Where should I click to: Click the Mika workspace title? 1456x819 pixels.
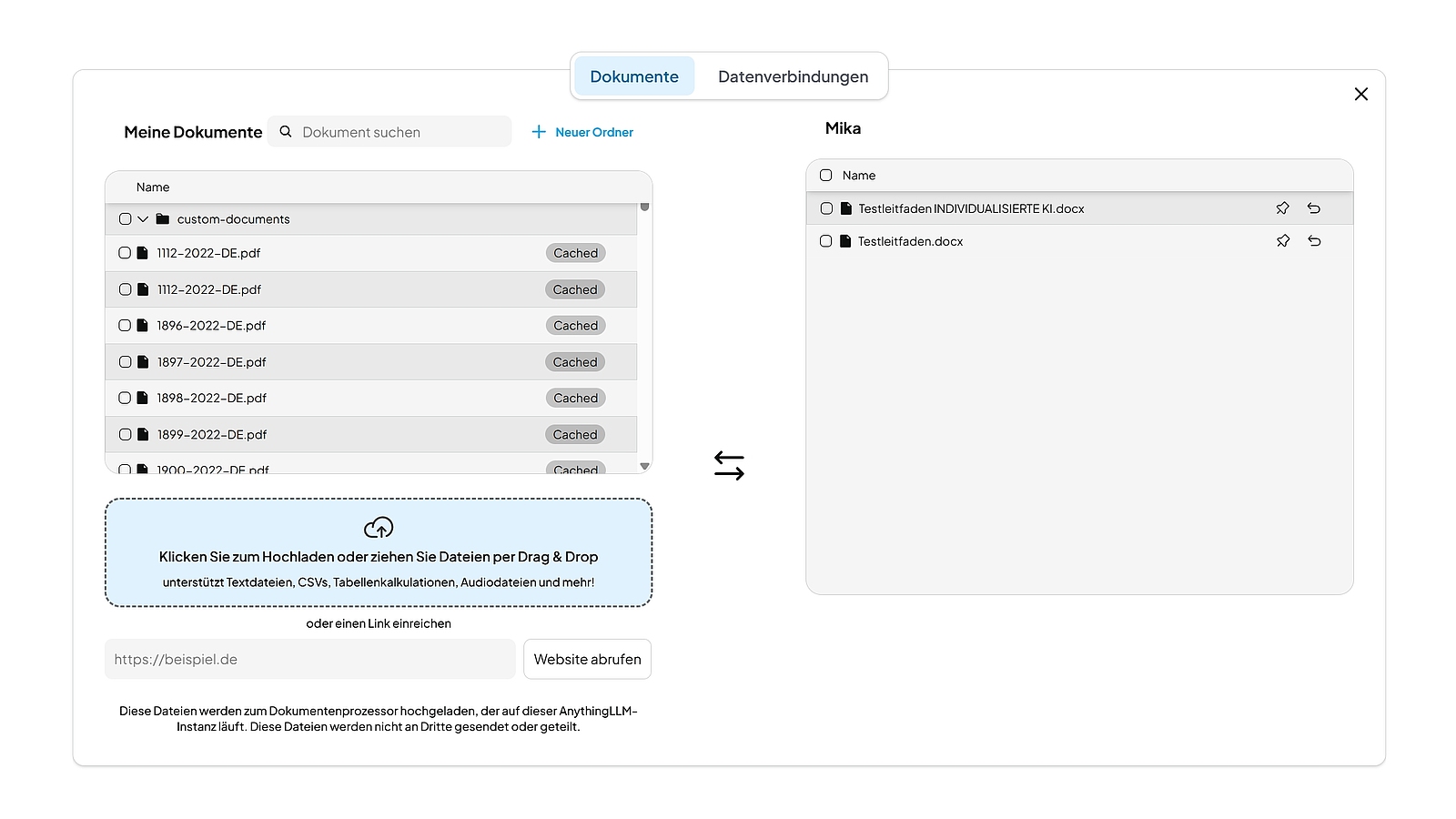[843, 128]
